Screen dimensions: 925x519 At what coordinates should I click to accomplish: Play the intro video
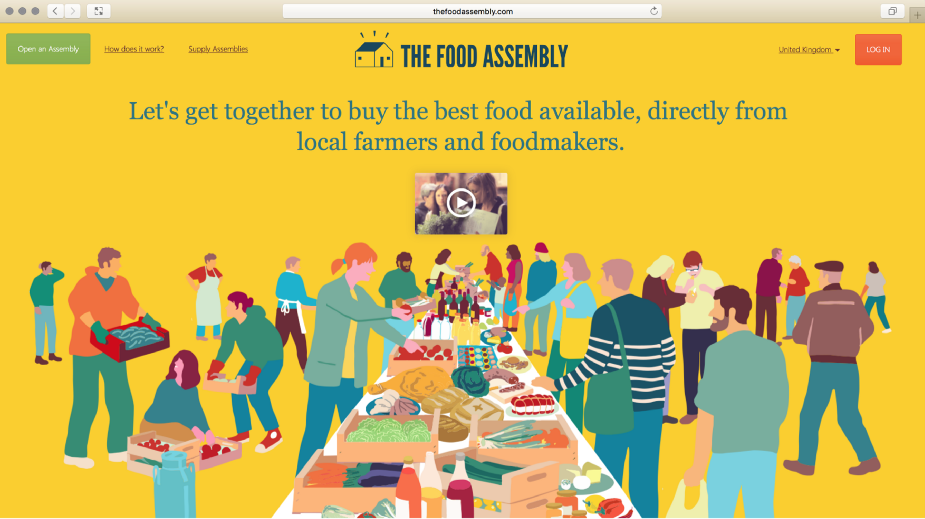461,203
